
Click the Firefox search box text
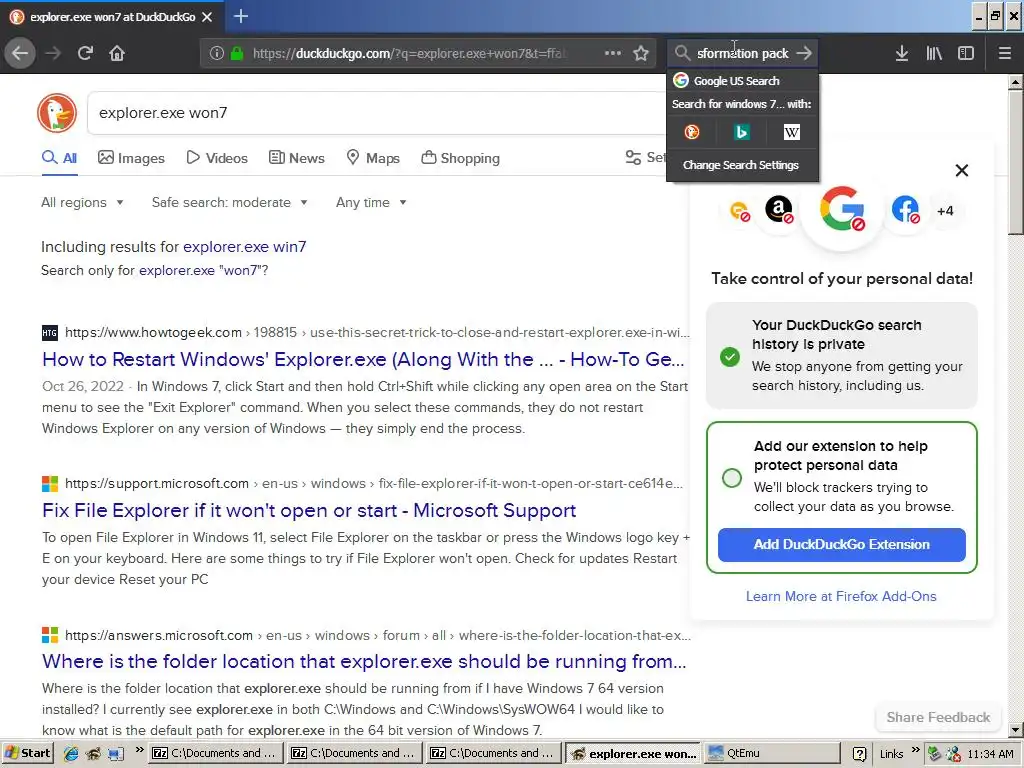743,53
